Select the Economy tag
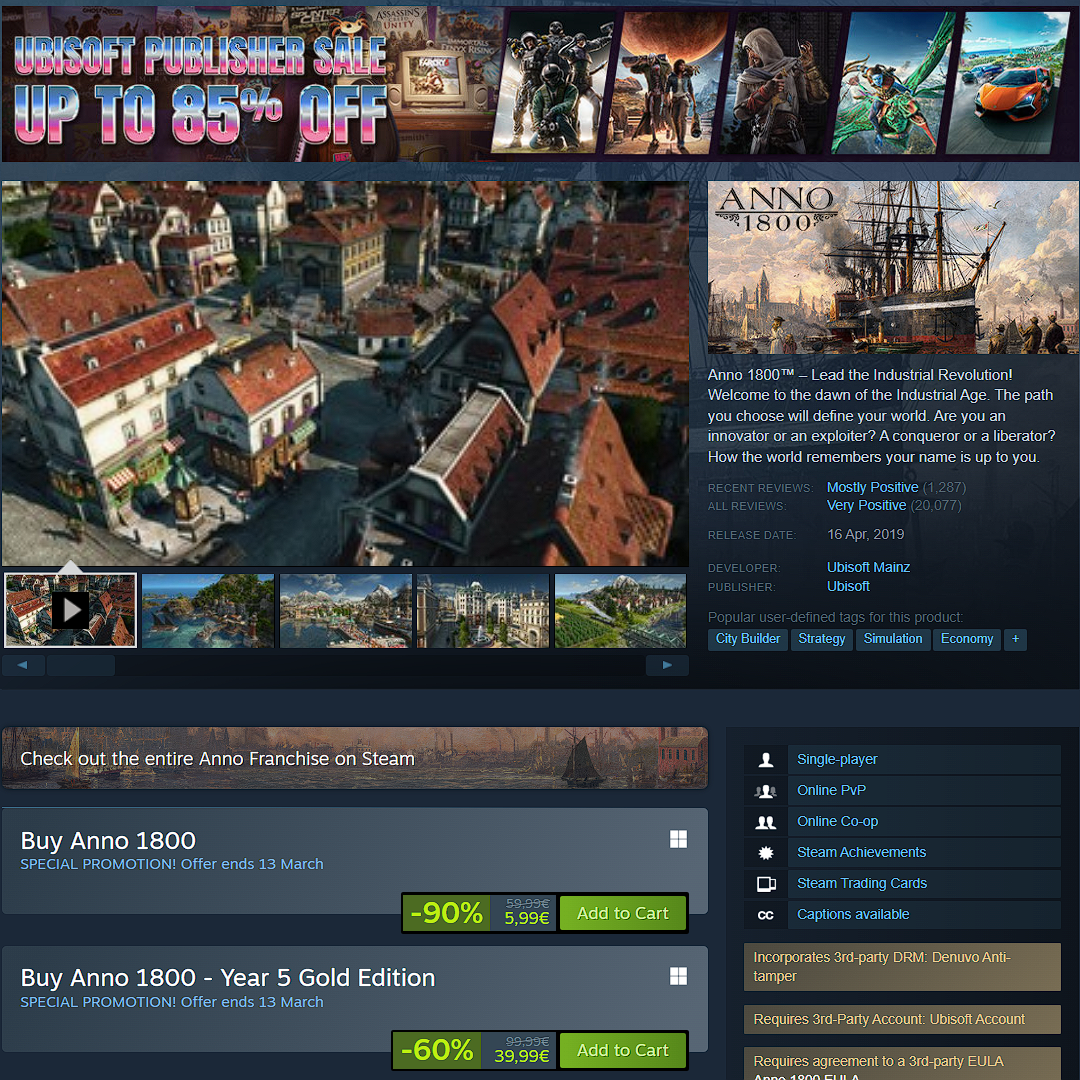This screenshot has height=1080, width=1080. tap(966, 639)
